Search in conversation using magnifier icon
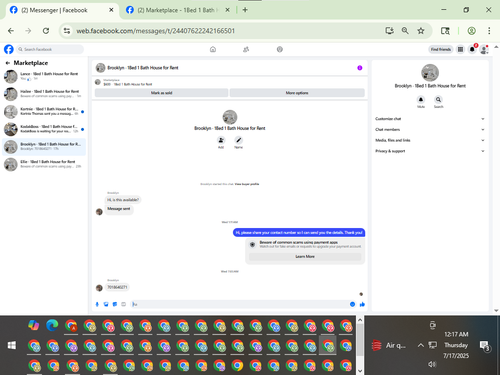 click(438, 99)
